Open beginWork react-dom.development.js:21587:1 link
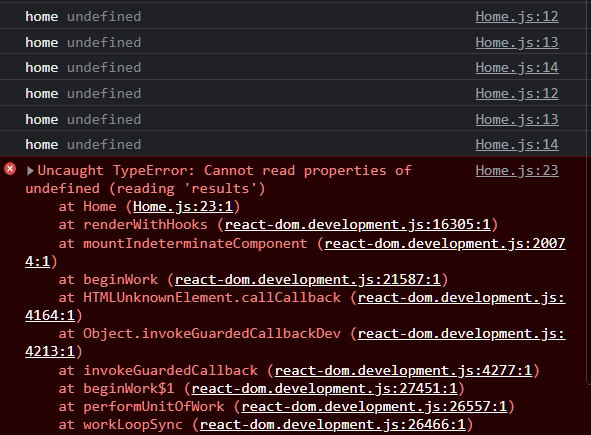591x435 pixels. [307, 279]
